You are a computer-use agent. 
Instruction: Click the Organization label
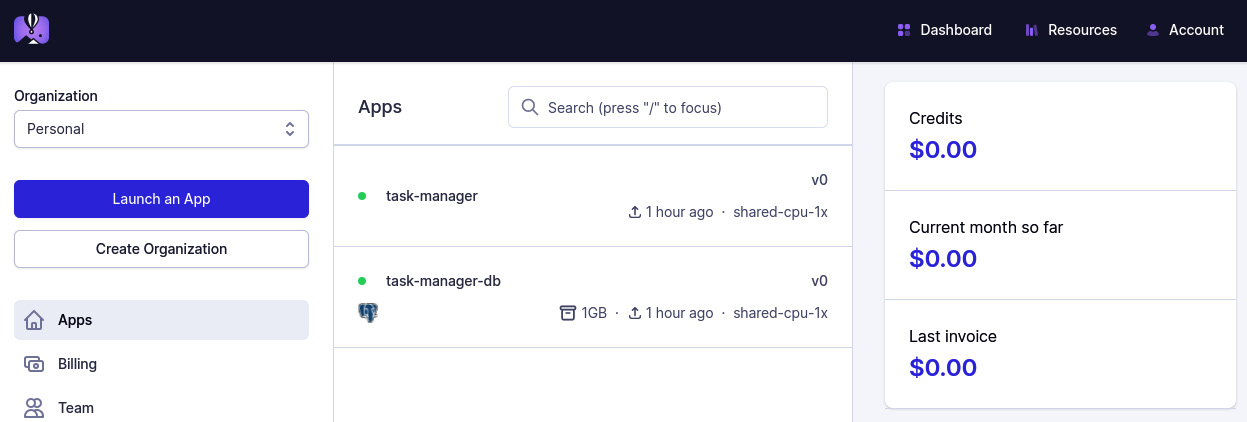pyautogui.click(x=56, y=96)
